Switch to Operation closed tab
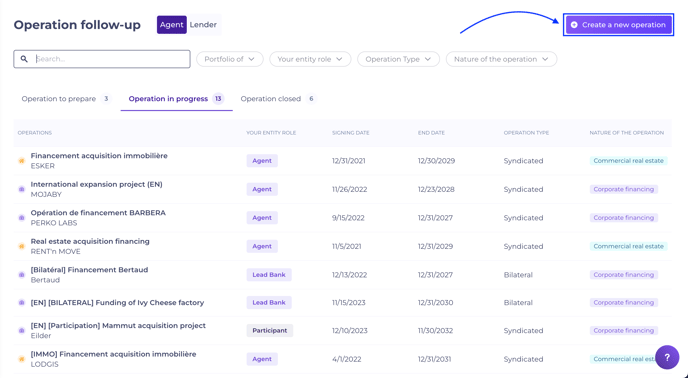This screenshot has width=688, height=378. pyautogui.click(x=278, y=99)
